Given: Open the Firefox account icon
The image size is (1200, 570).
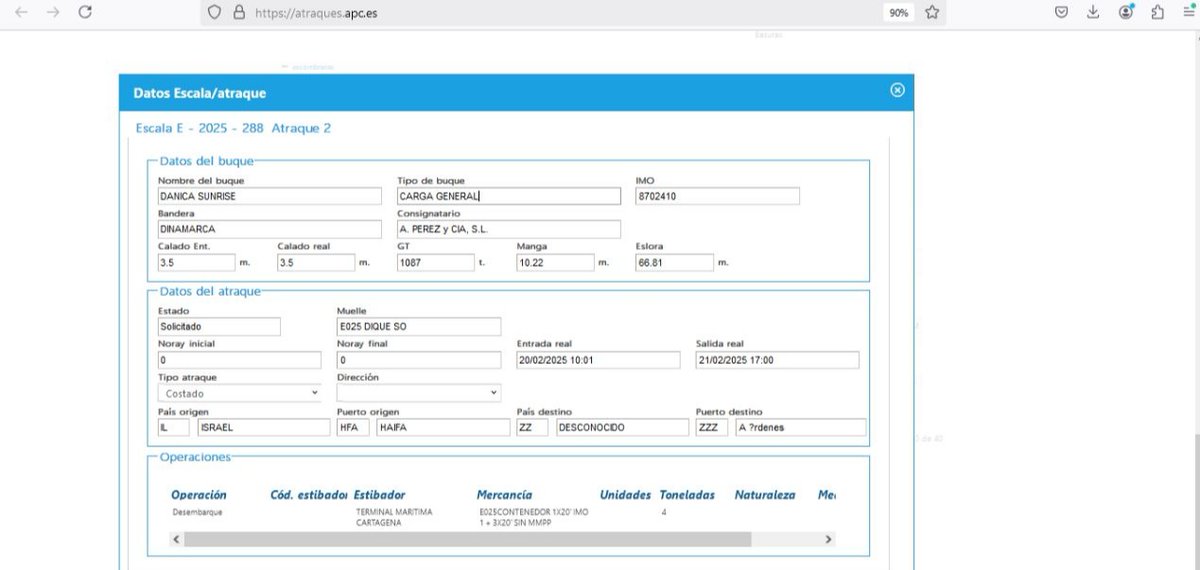Looking at the screenshot, I should (x=1126, y=12).
